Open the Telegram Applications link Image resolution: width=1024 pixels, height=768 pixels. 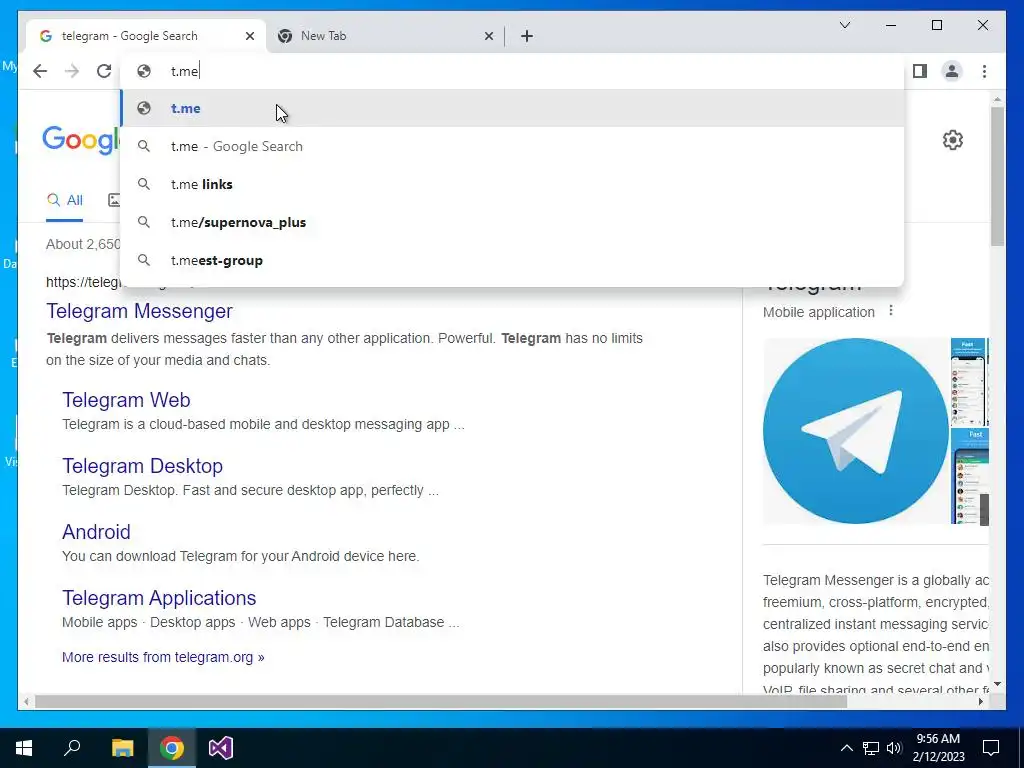pyautogui.click(x=159, y=598)
